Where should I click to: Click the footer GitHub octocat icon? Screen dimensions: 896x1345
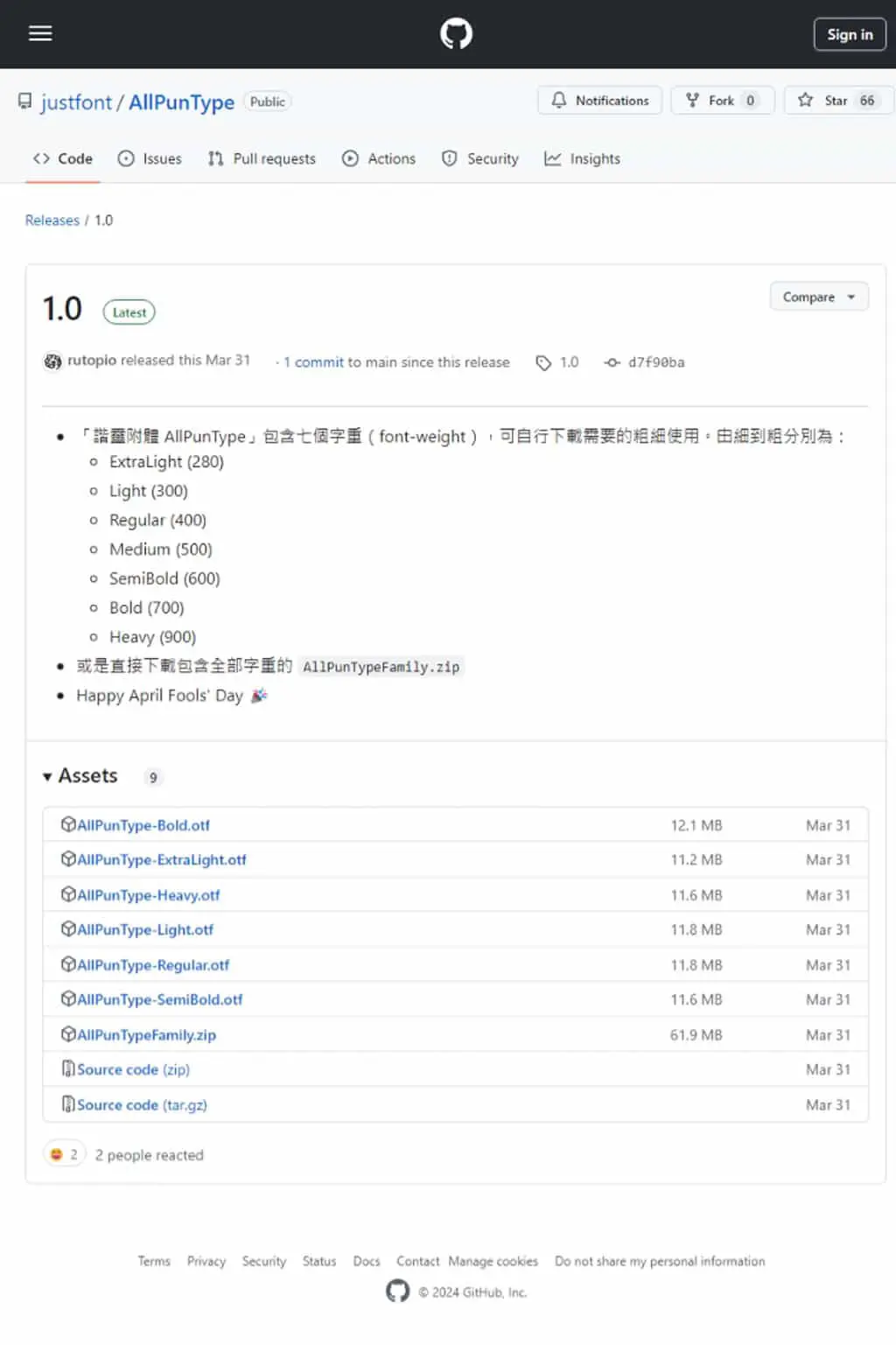click(397, 1292)
